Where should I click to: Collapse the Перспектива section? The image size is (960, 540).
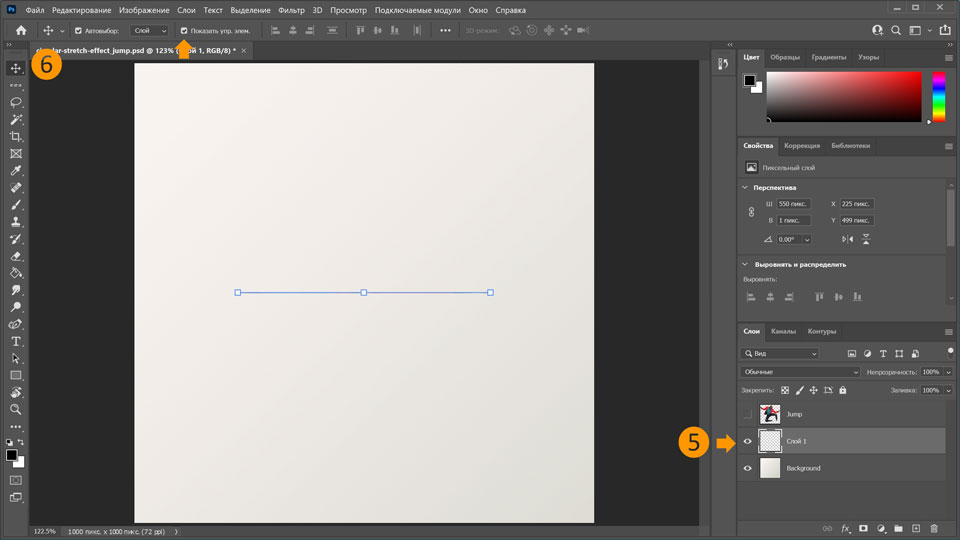(x=745, y=187)
